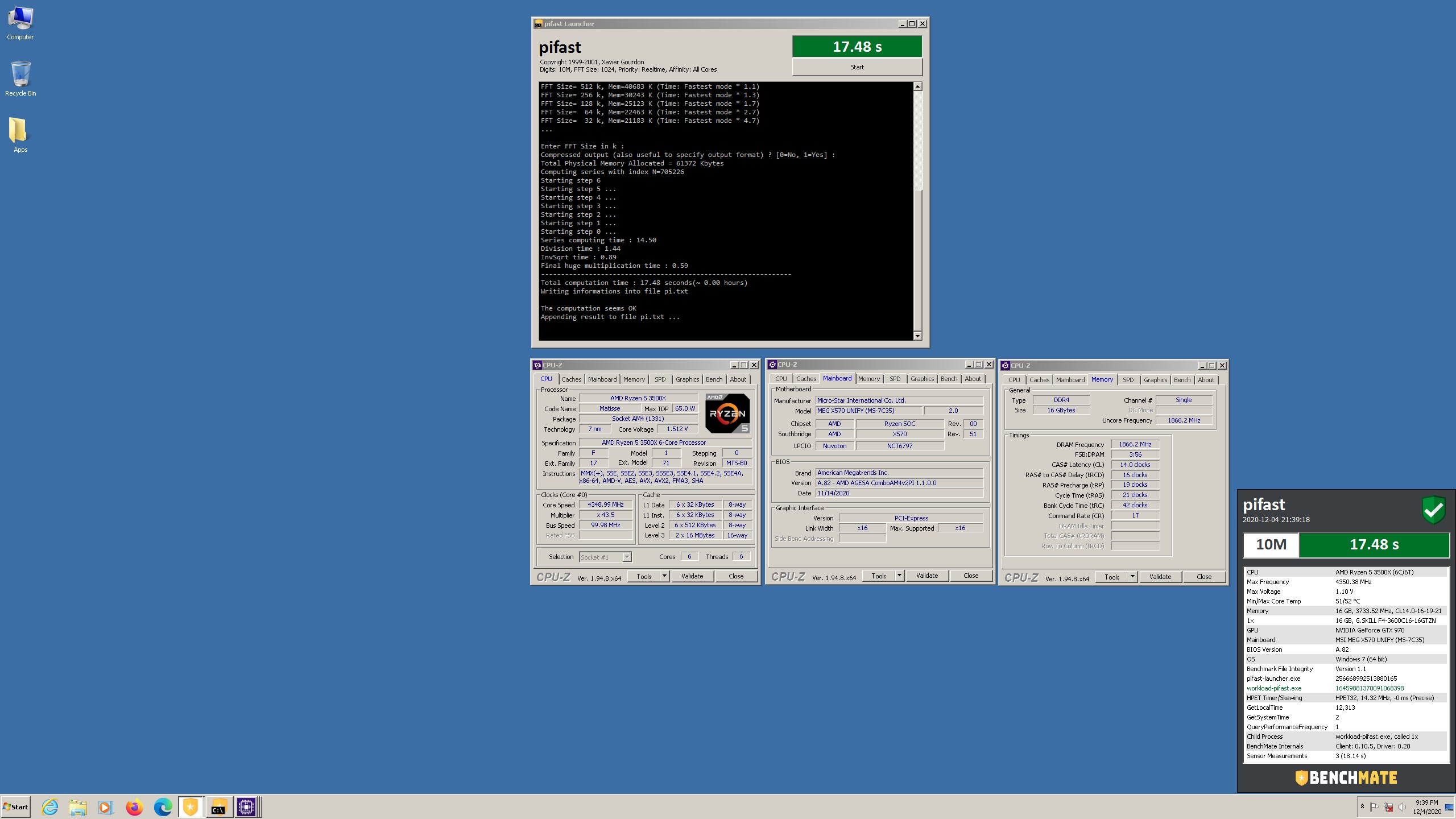This screenshot has height=819, width=1456.
Task: Click the Ryzen 5 logo in CPU-Z
Action: coord(727,413)
